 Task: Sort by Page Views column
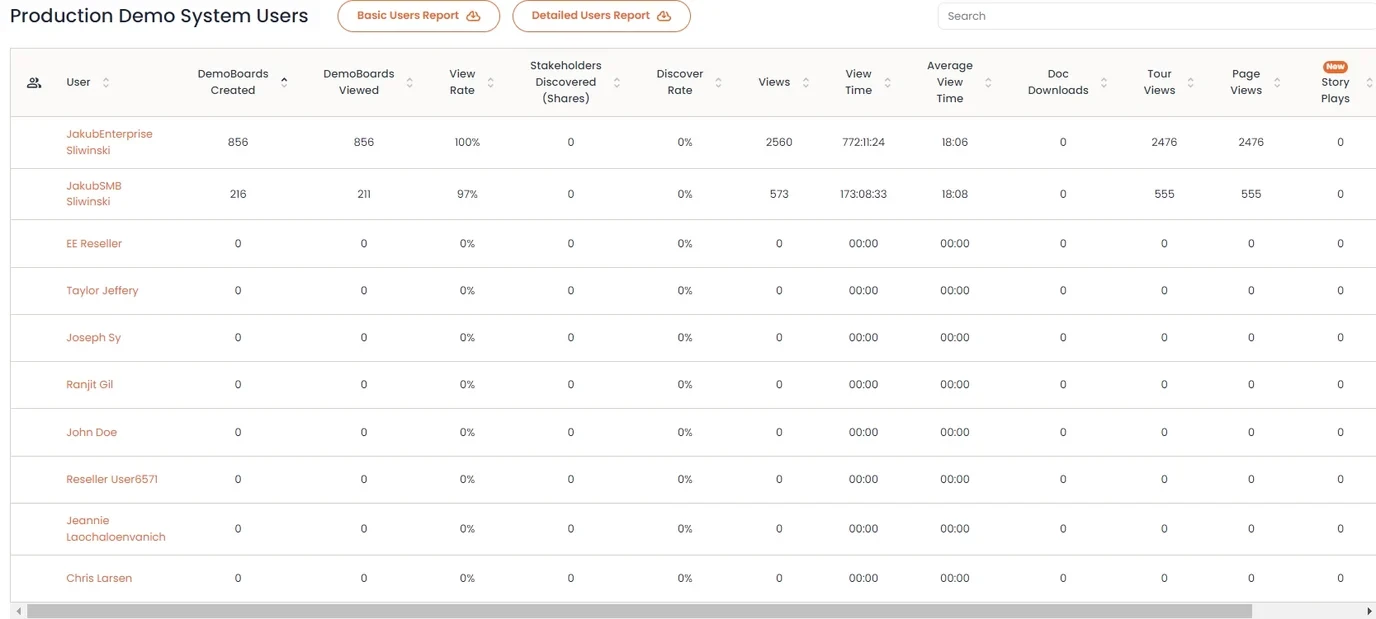point(1277,83)
